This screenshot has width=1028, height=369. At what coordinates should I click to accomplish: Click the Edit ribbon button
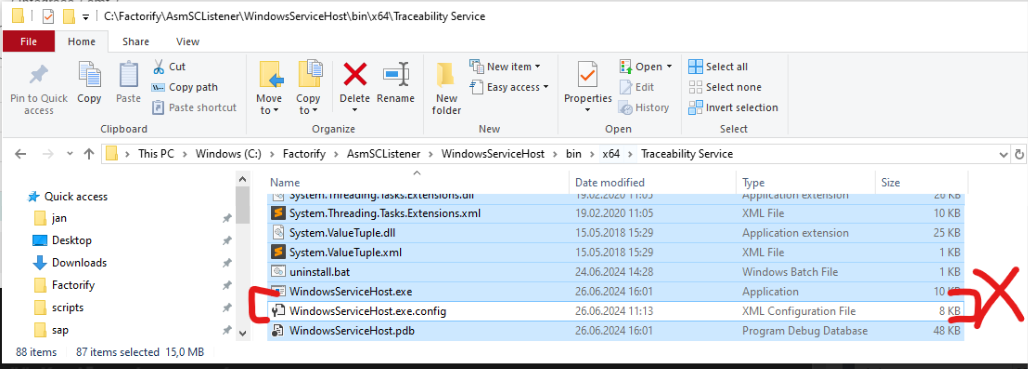pos(636,87)
